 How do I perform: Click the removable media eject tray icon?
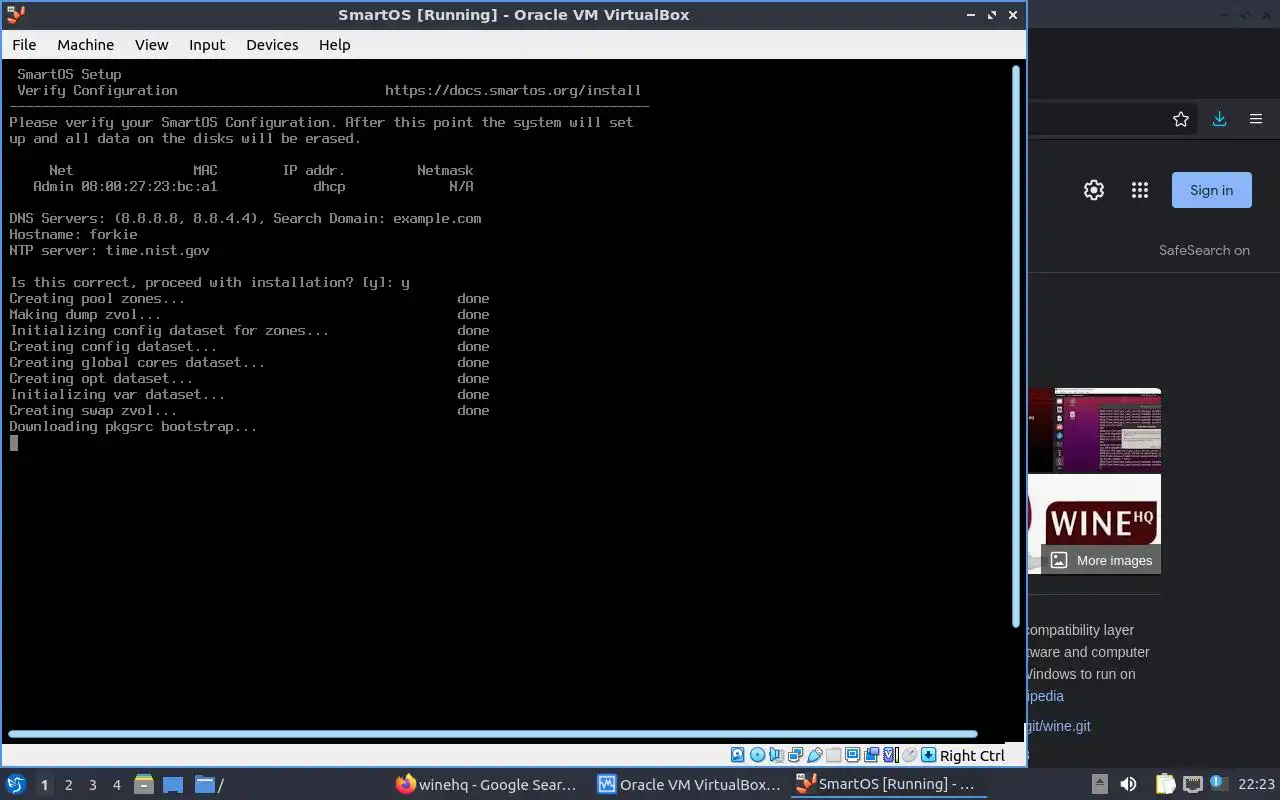(x=1099, y=784)
